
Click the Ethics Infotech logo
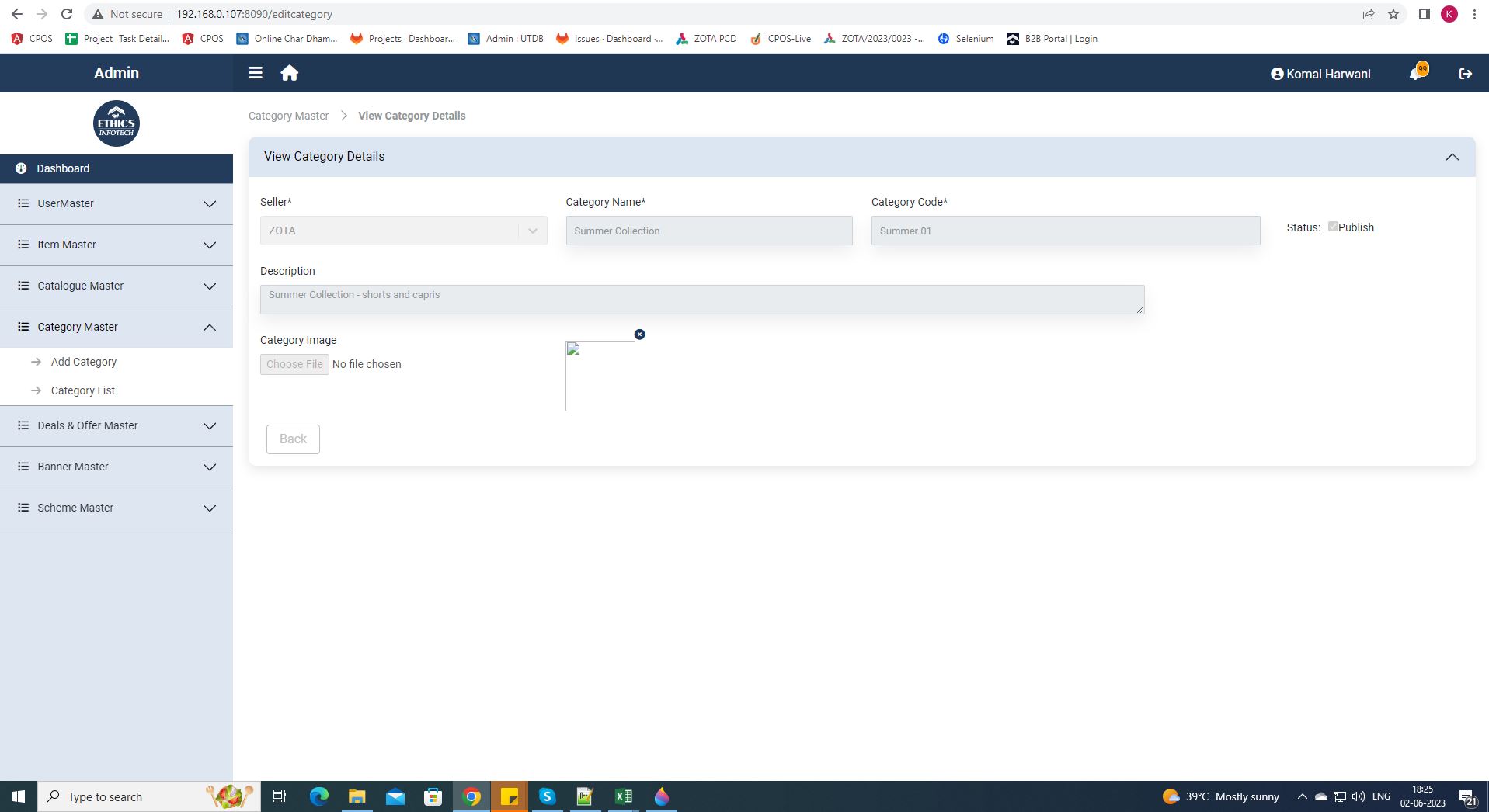point(117,123)
